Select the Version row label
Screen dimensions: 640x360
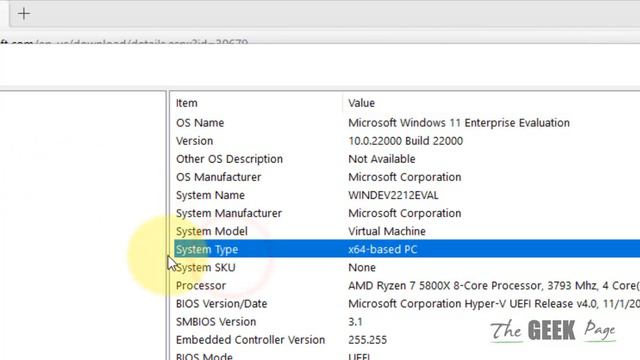pos(194,141)
